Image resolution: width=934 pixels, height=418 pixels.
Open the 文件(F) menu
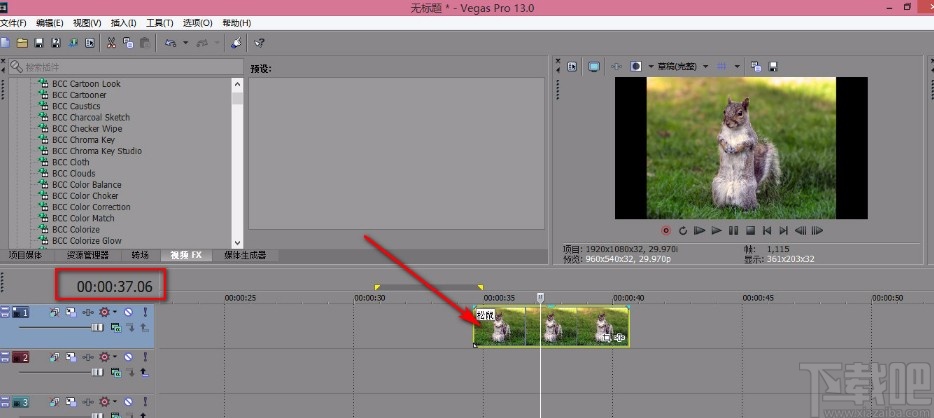pos(13,23)
